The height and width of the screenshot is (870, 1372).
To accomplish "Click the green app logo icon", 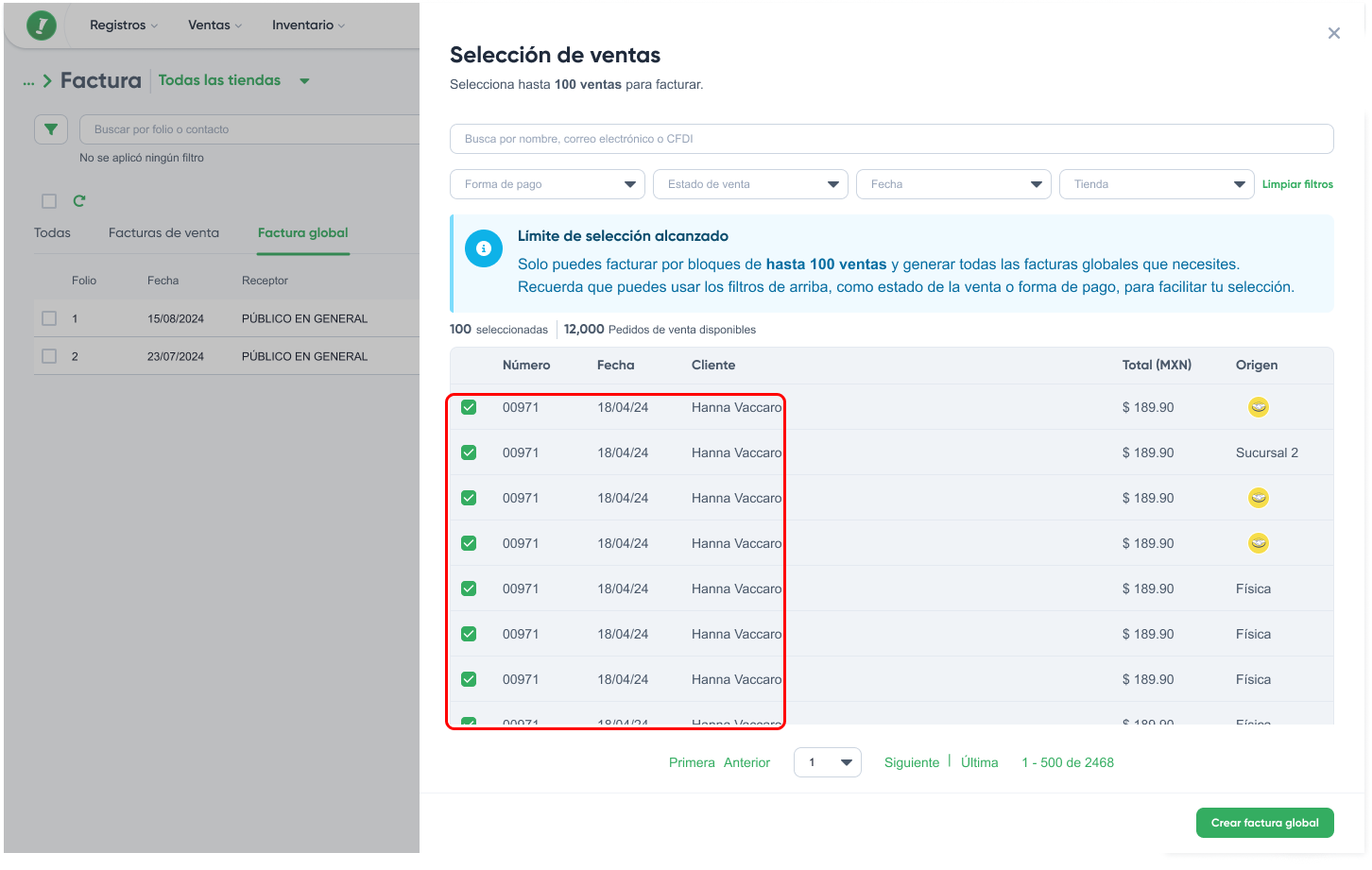I will 41,26.
